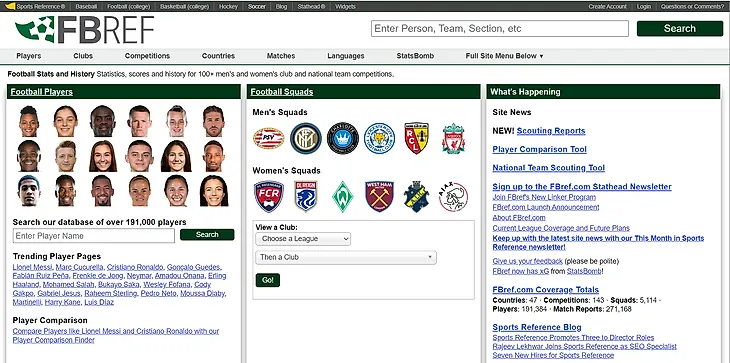
Task: Open the FBref.com Coverage Totals link
Action: [546, 290]
